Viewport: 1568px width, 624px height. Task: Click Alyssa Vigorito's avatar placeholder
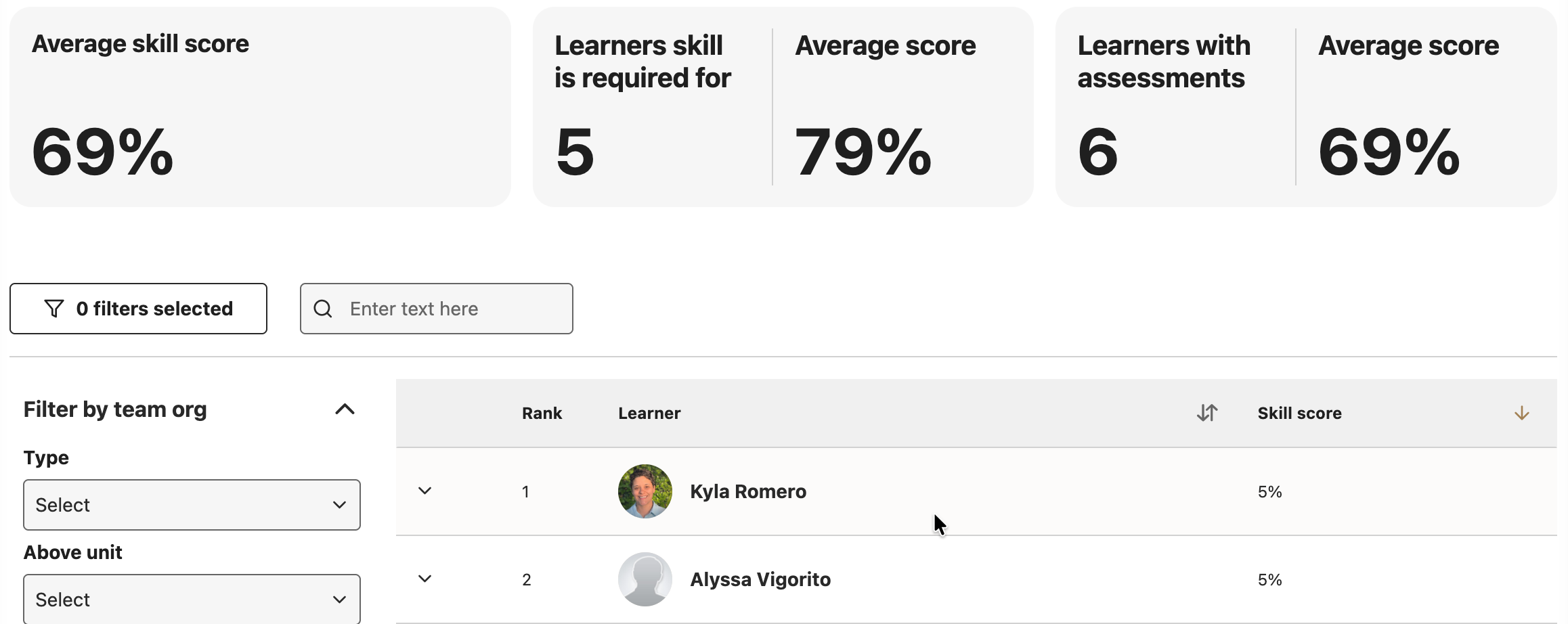click(x=645, y=579)
